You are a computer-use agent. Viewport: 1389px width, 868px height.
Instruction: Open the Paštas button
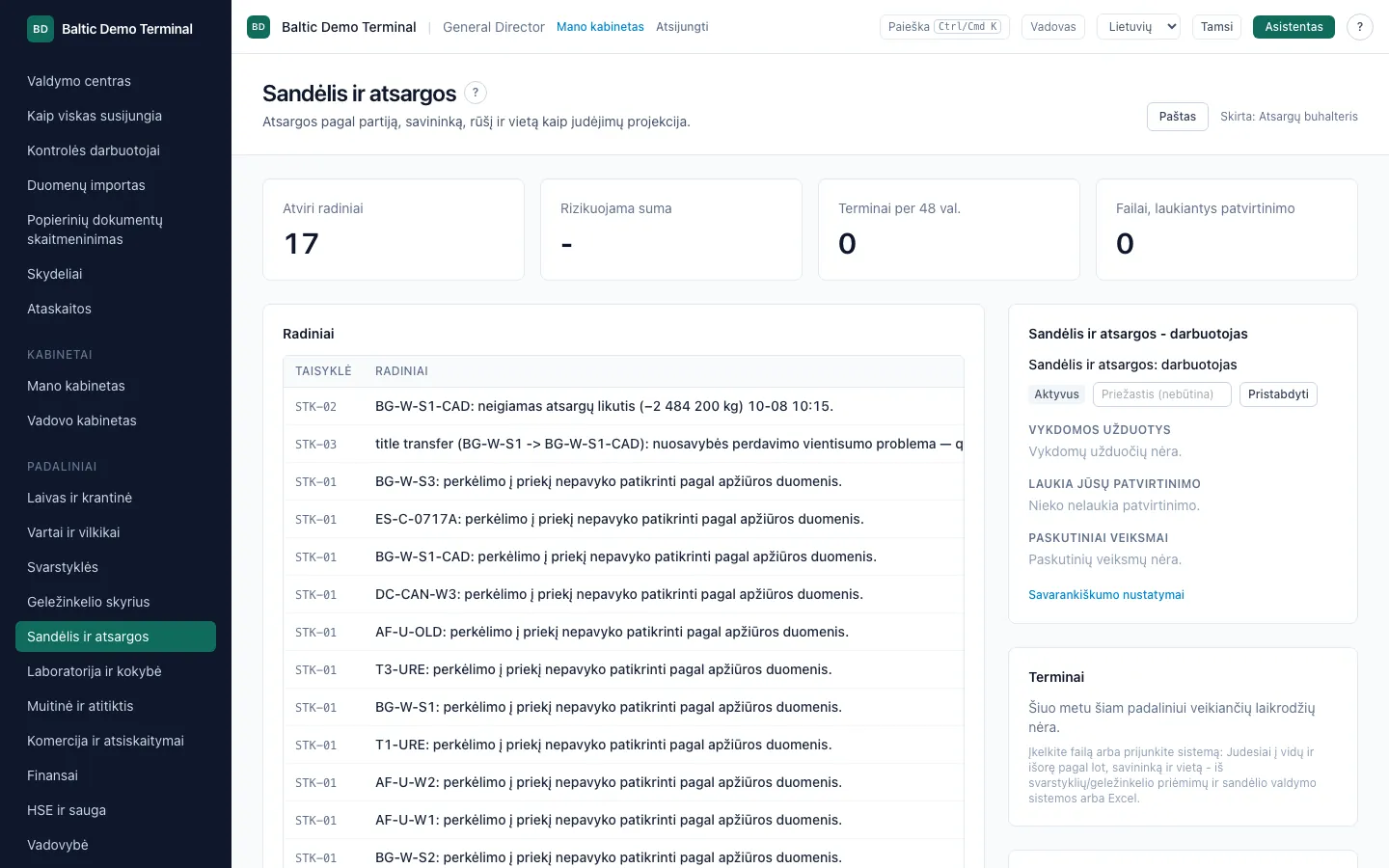1178,117
